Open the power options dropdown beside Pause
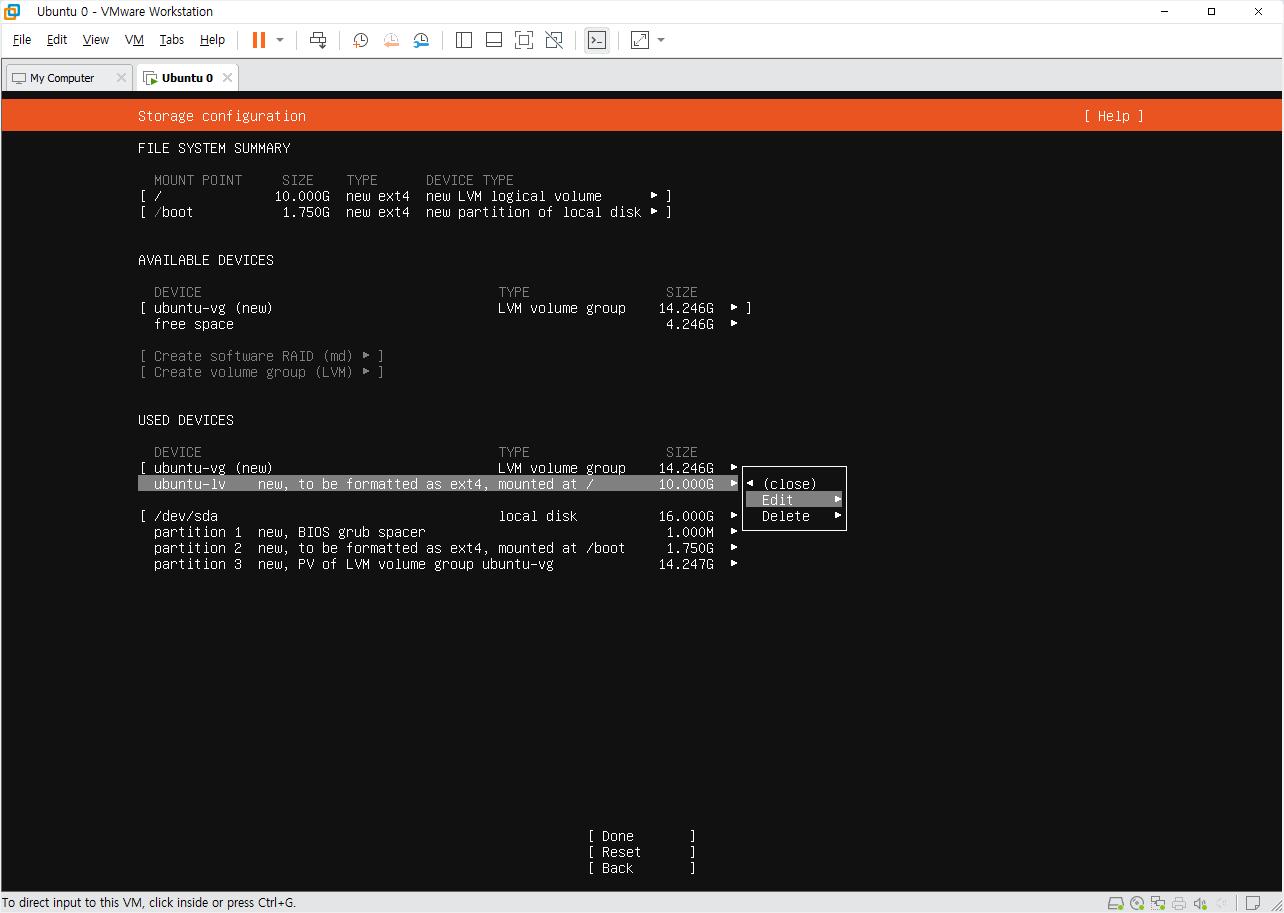Viewport: 1284px width, 913px height. coord(280,40)
